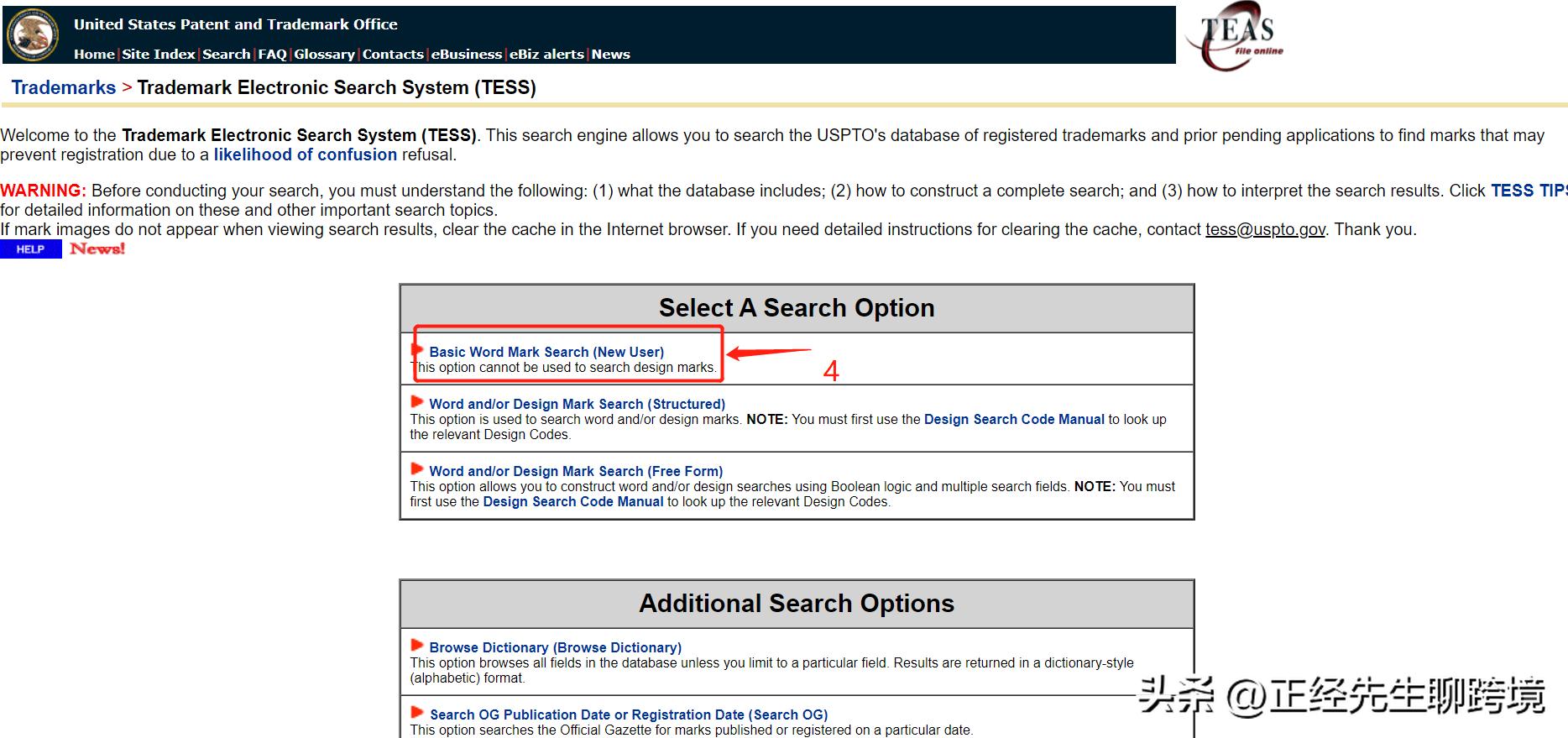Click the USPTO eagle seal logo
Image resolution: width=1568 pixels, height=738 pixels.
(x=32, y=34)
